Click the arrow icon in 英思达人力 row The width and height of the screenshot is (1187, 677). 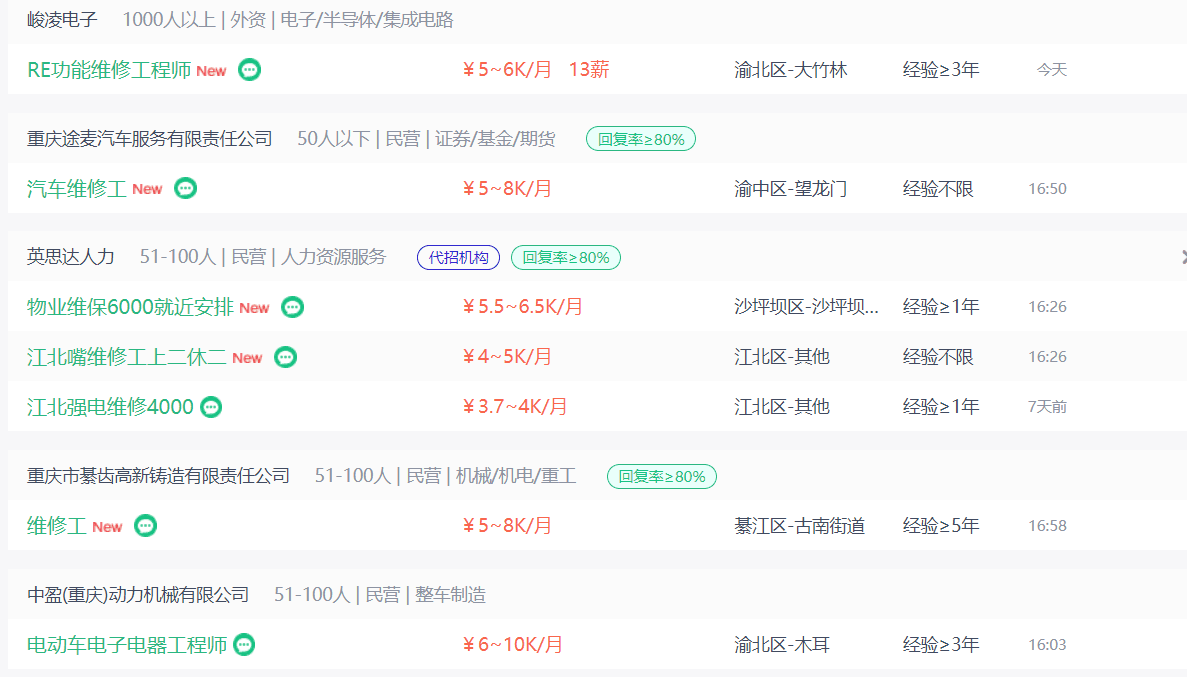pos(1183,257)
